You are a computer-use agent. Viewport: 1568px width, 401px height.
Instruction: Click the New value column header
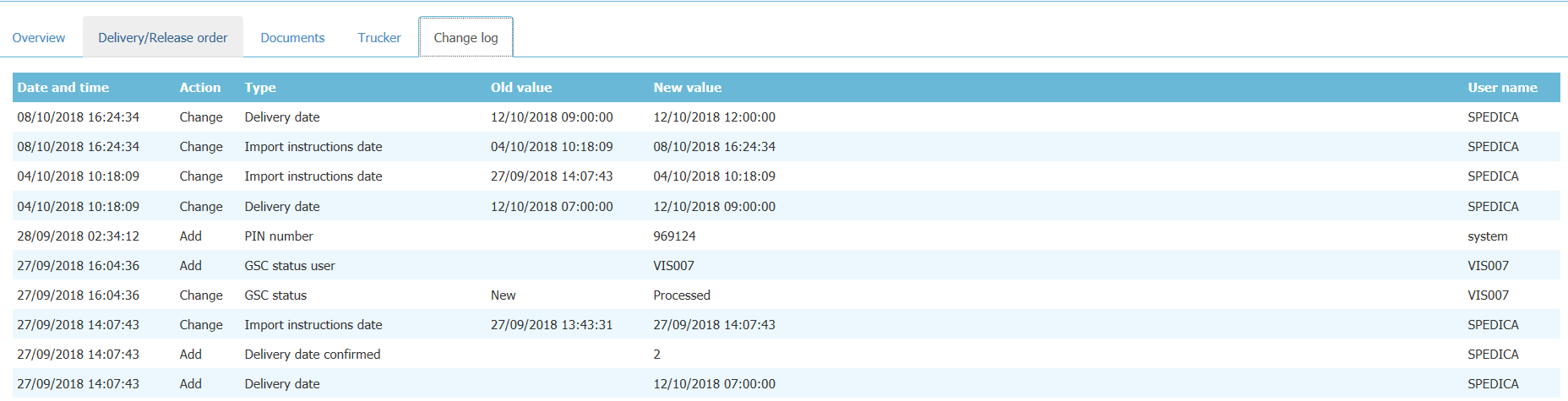pyautogui.click(x=688, y=88)
